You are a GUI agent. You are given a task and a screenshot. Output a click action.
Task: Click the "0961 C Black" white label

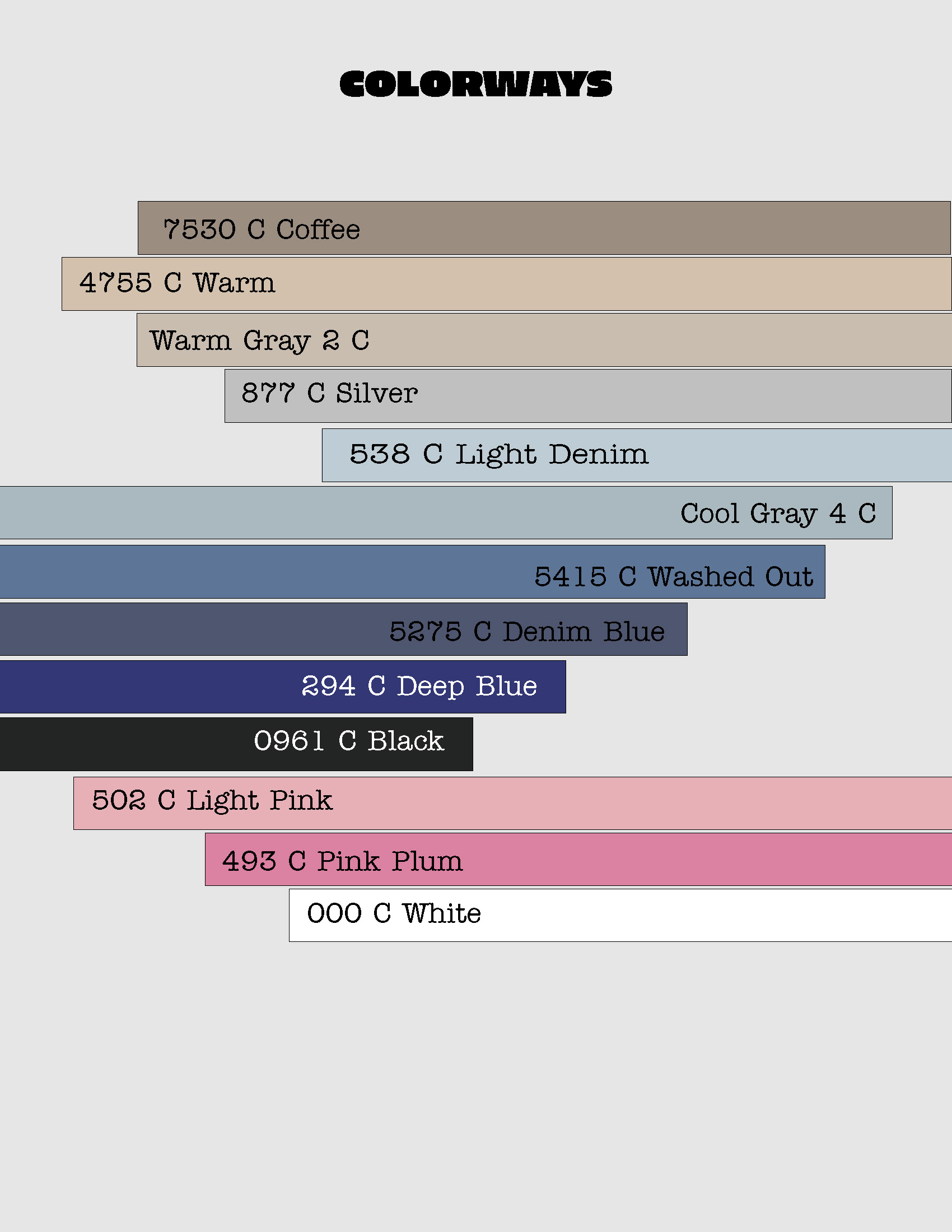pyautogui.click(x=348, y=741)
